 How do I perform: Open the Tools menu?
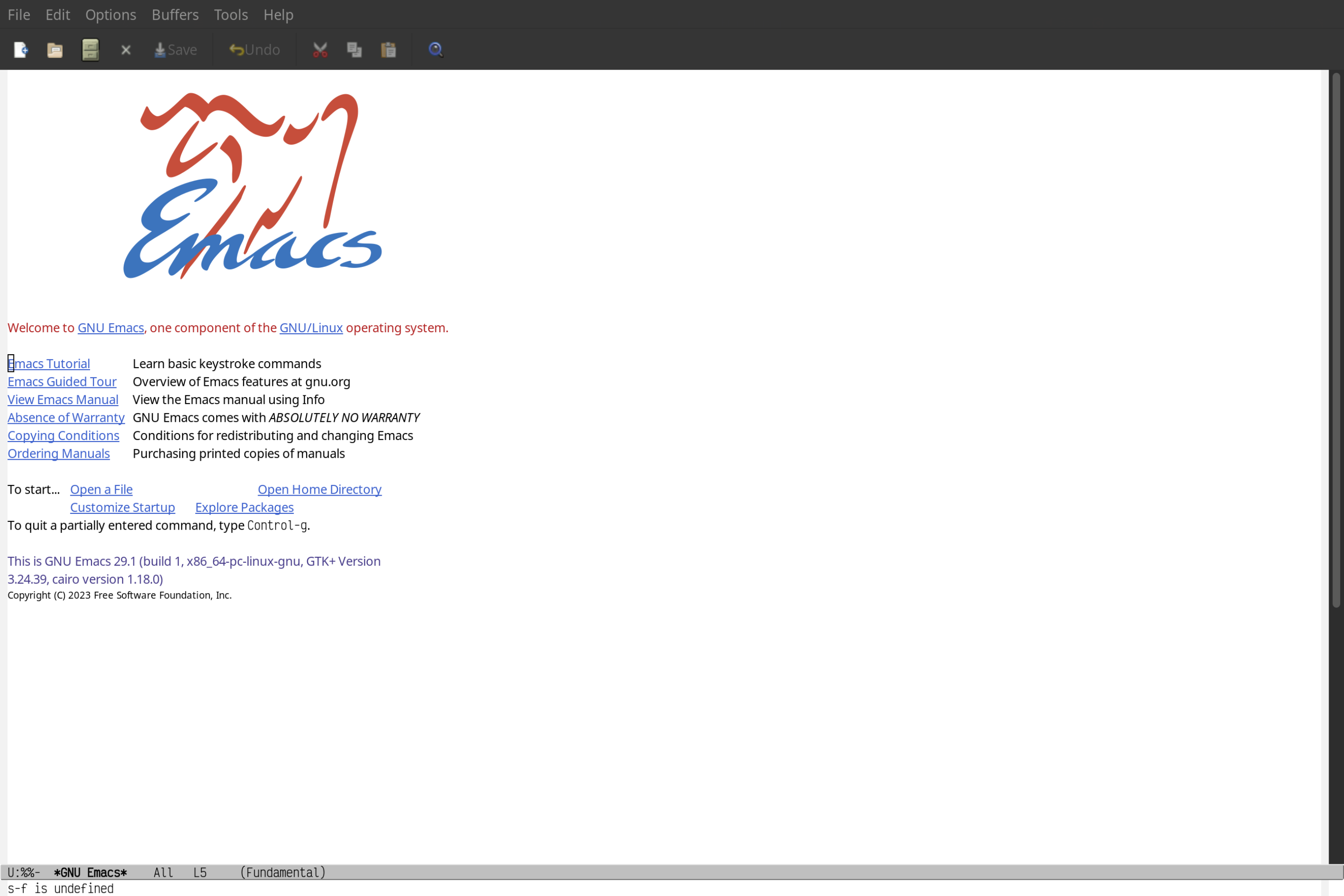231,14
